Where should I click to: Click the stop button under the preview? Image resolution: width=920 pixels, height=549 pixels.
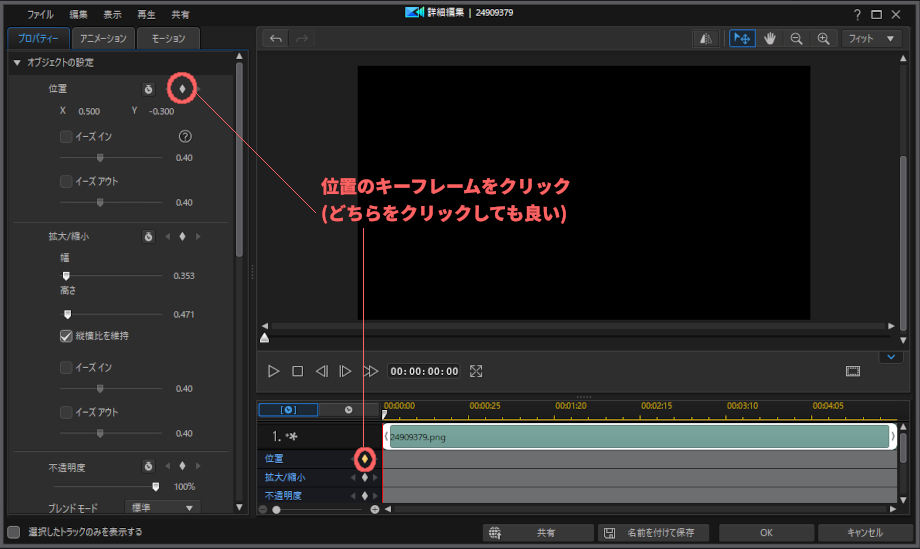tap(297, 371)
